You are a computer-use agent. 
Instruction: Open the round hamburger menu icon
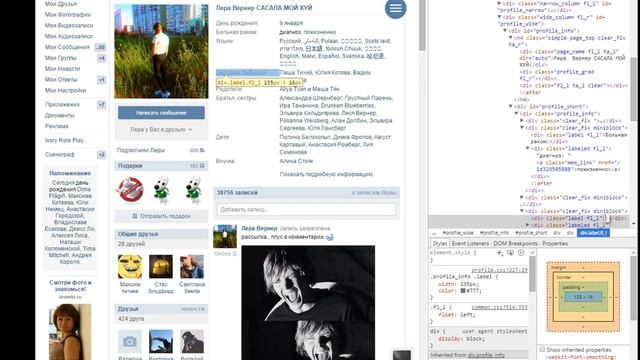(x=396, y=8)
